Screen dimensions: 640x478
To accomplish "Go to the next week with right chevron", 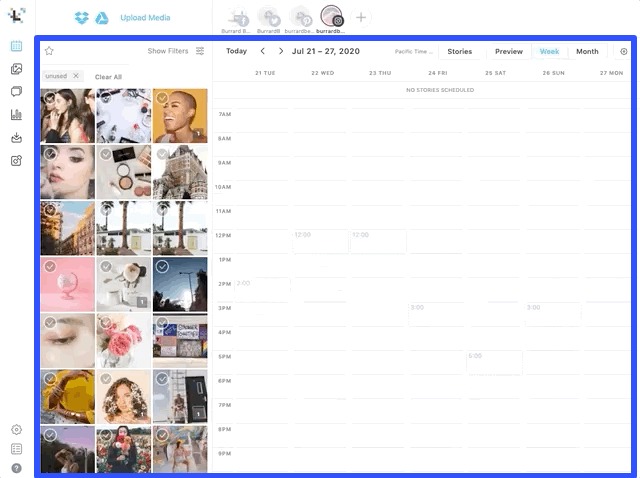I will coord(281,51).
